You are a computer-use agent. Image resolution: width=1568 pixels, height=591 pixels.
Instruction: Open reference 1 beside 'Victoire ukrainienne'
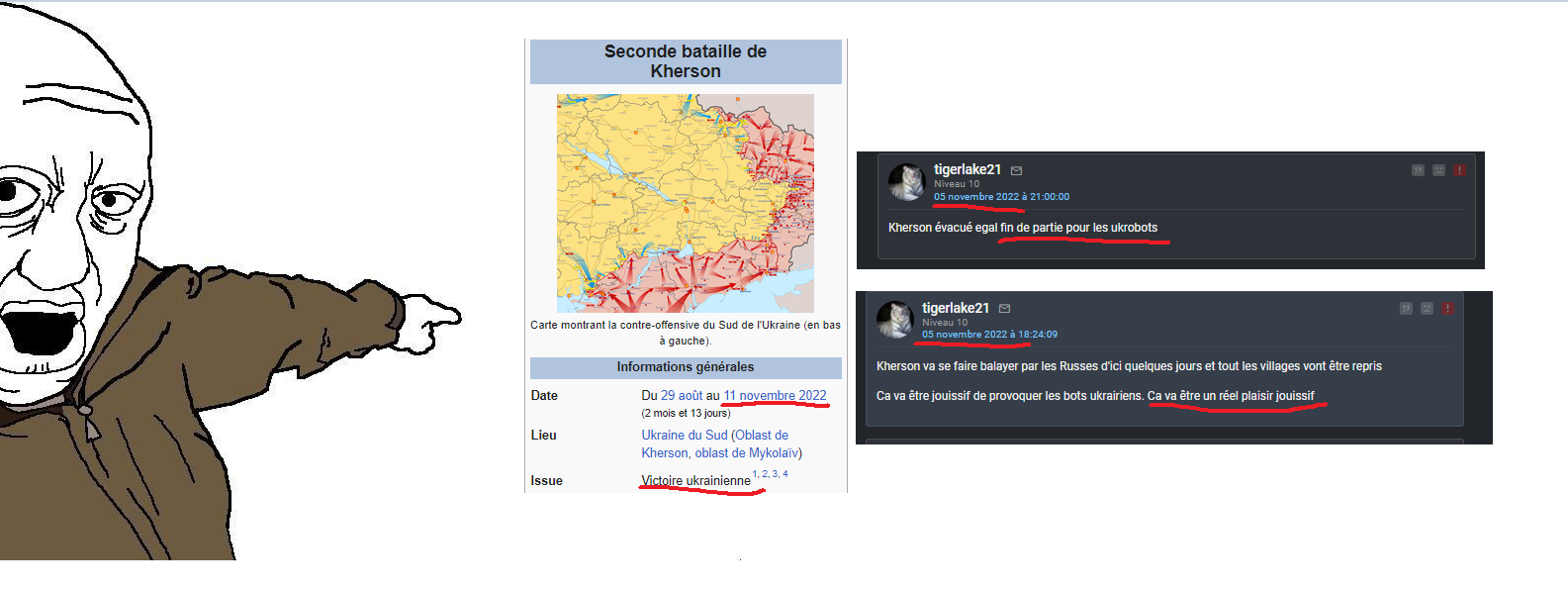tap(755, 474)
